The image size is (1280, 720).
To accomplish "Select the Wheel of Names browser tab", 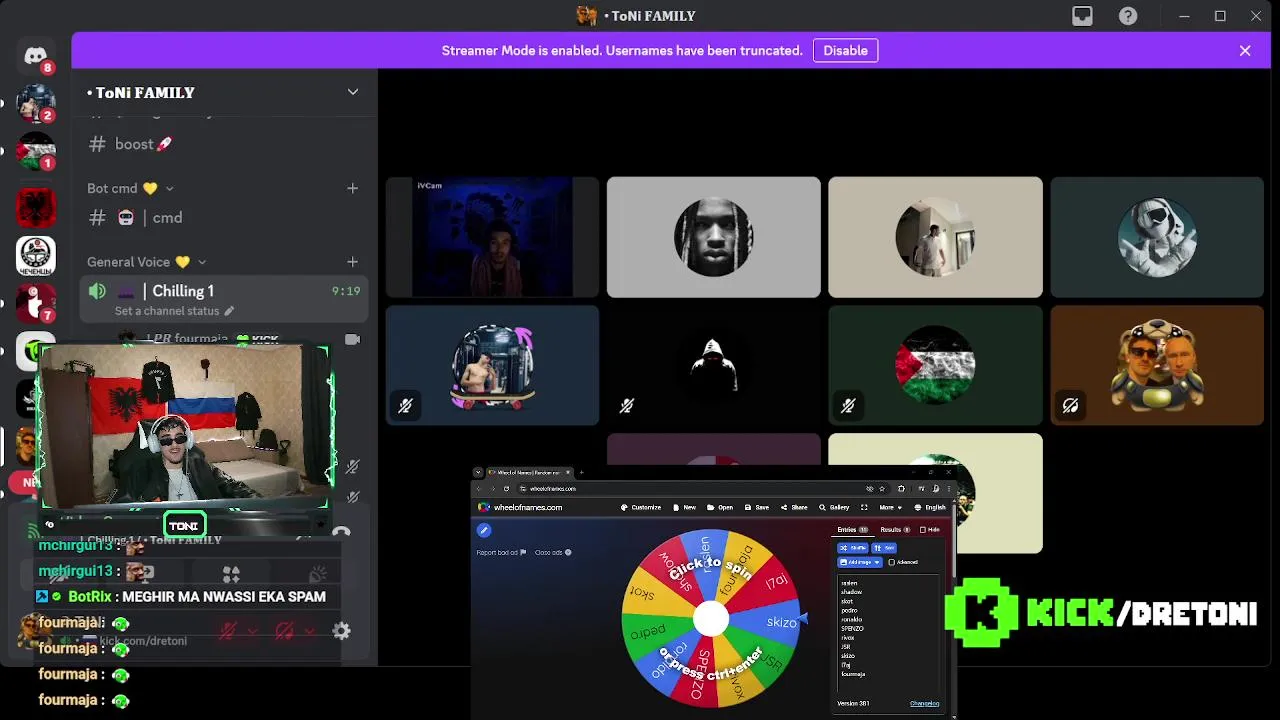I will coord(529,472).
